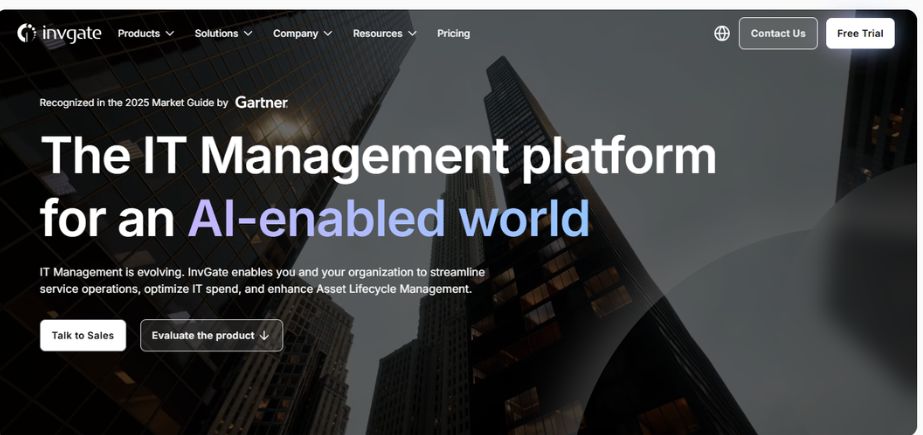Open the Solutions menu

[224, 34]
